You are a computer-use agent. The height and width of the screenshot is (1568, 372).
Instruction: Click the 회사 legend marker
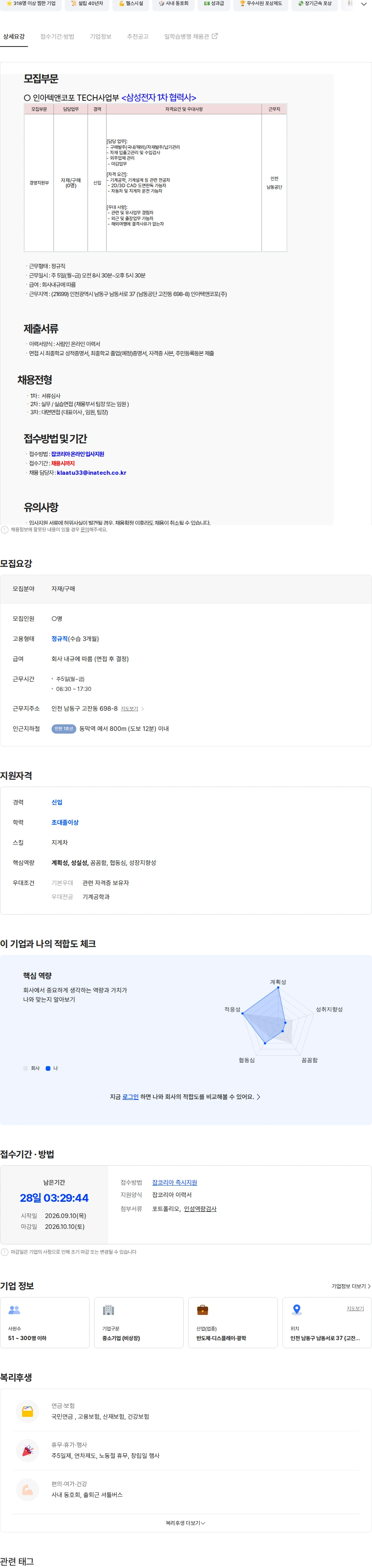click(26, 1068)
